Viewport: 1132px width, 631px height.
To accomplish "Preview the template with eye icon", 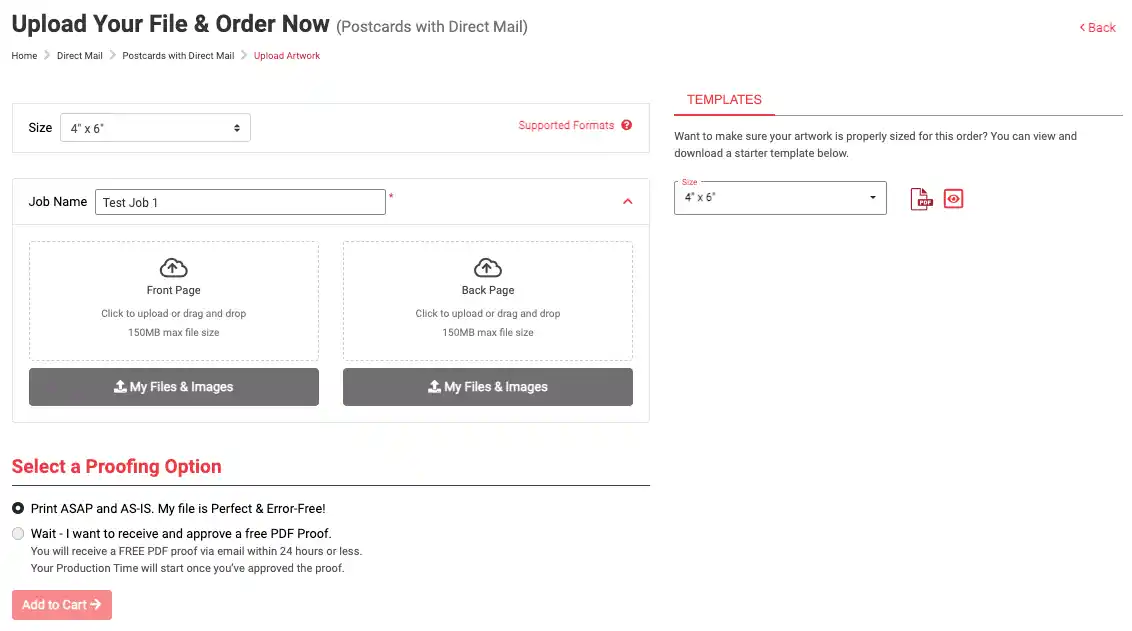I will (x=953, y=199).
